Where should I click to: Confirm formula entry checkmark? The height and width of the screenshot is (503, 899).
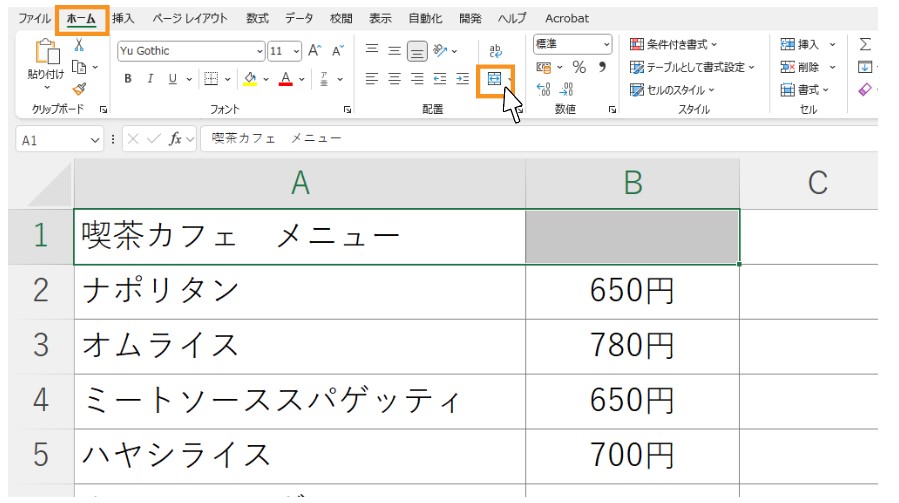click(x=154, y=139)
